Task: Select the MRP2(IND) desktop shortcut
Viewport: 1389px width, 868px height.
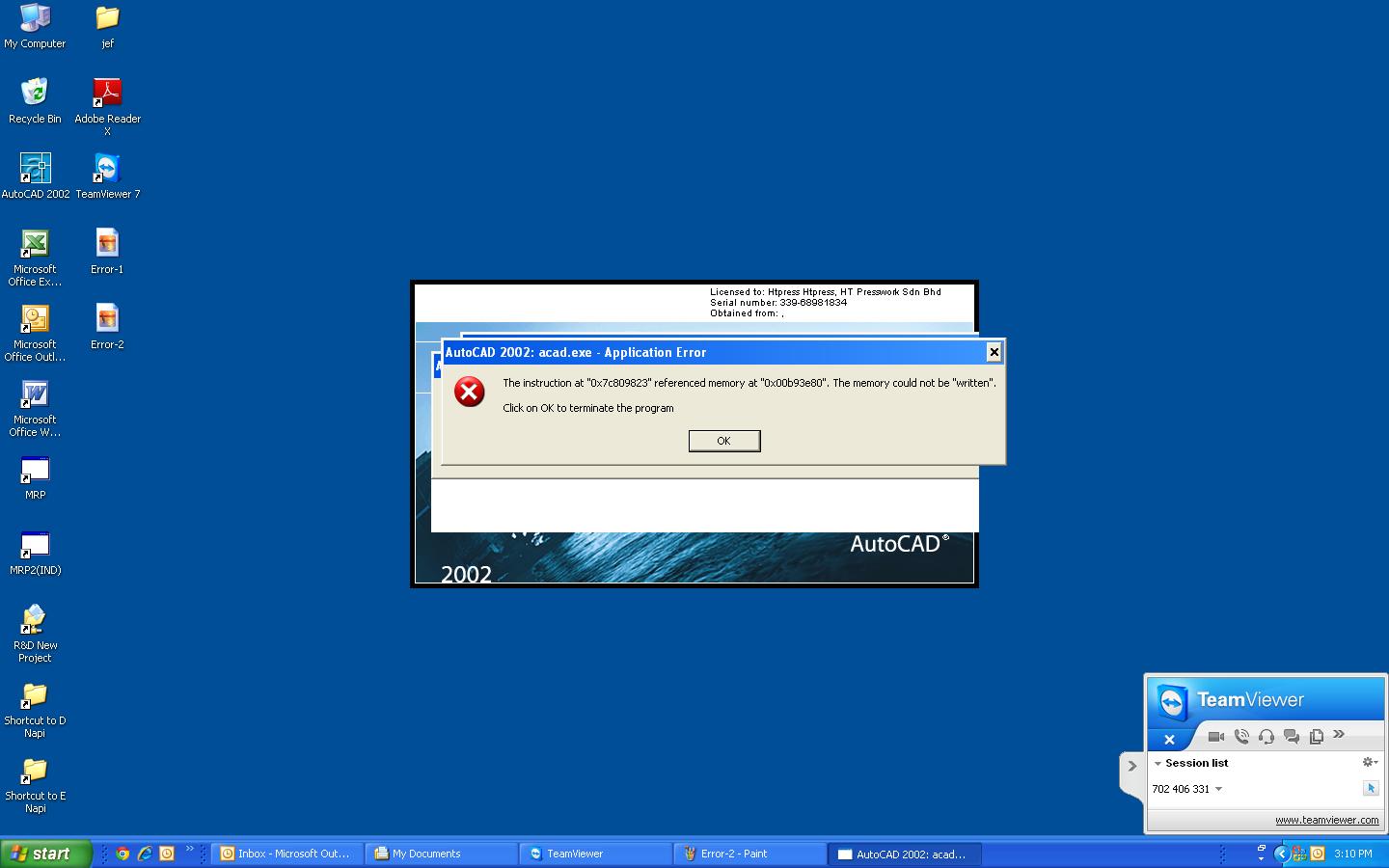Action: coord(35,553)
